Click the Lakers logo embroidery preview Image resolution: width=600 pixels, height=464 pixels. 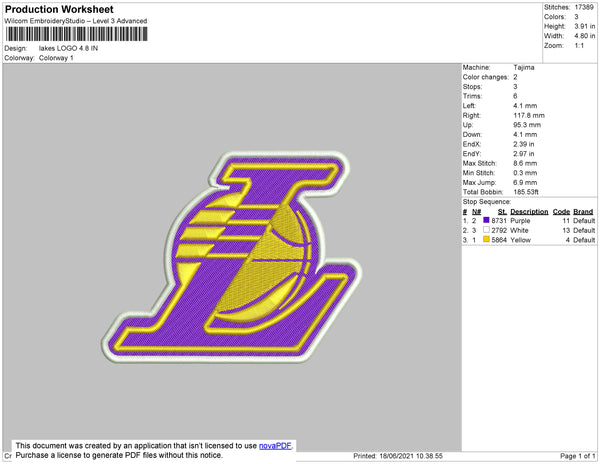[x=232, y=257]
